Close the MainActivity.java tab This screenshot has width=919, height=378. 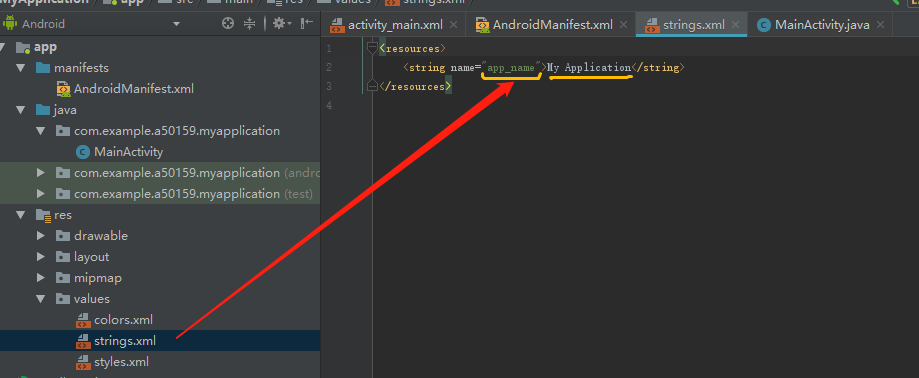tap(881, 25)
